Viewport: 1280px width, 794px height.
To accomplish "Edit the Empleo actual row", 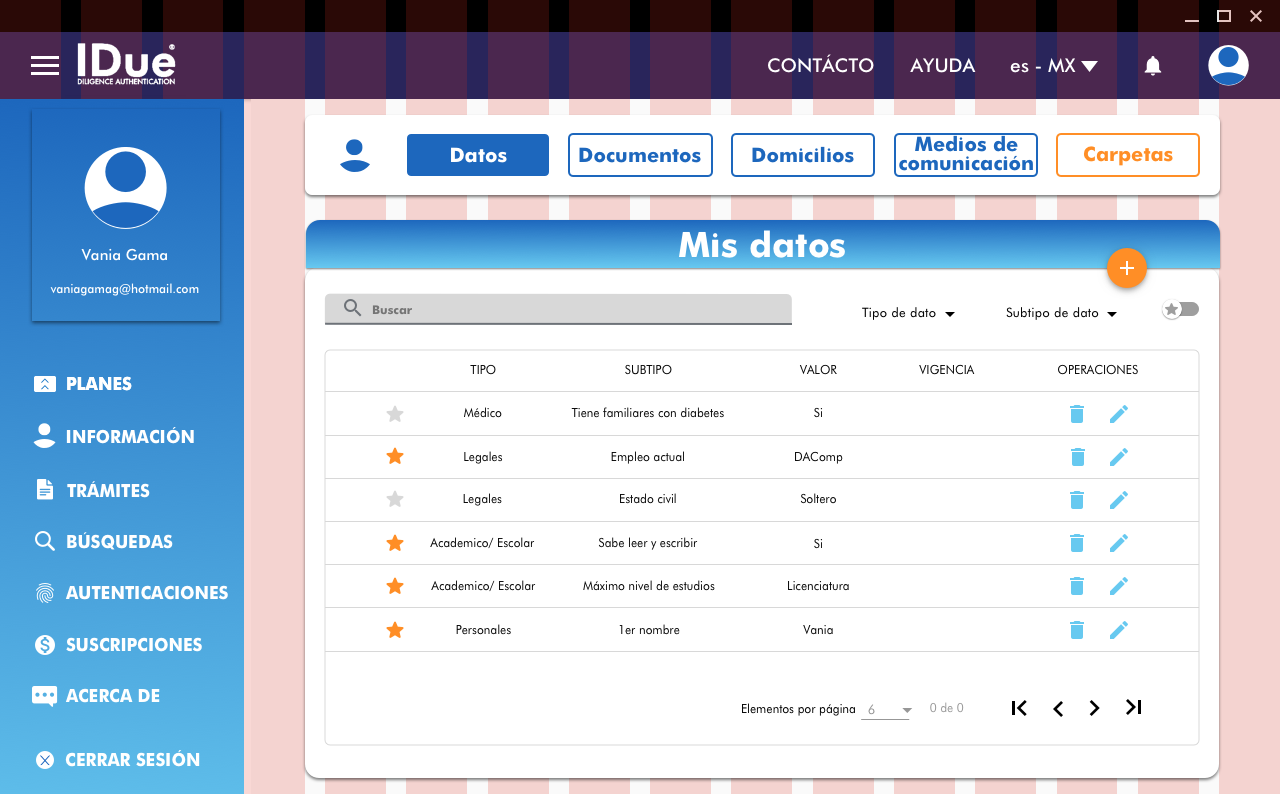I will (x=1119, y=457).
